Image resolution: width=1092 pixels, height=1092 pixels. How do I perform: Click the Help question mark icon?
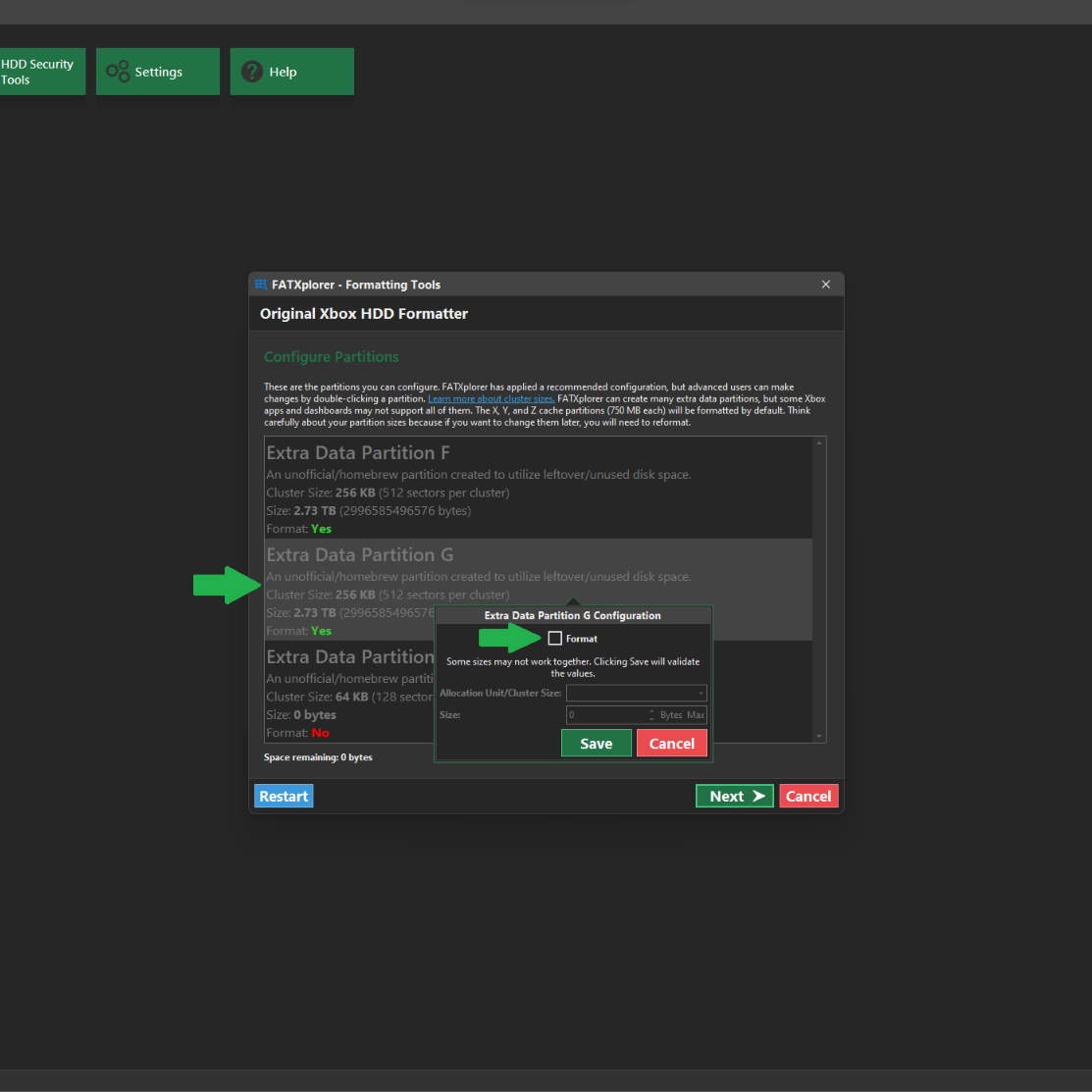click(x=251, y=71)
